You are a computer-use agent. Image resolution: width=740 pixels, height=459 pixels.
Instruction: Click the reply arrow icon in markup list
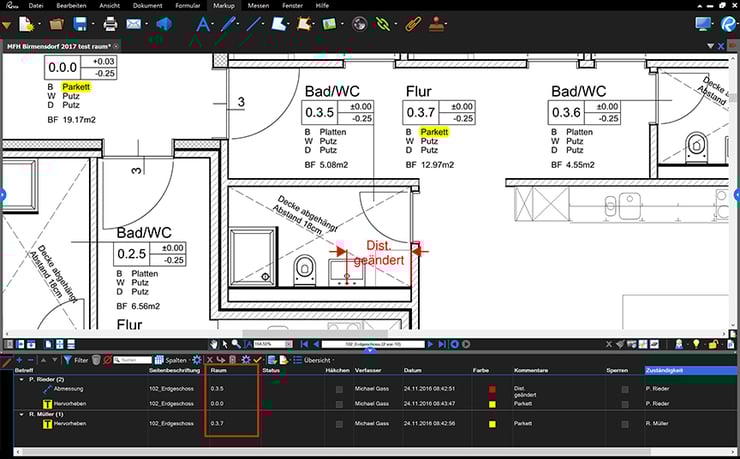point(221,360)
